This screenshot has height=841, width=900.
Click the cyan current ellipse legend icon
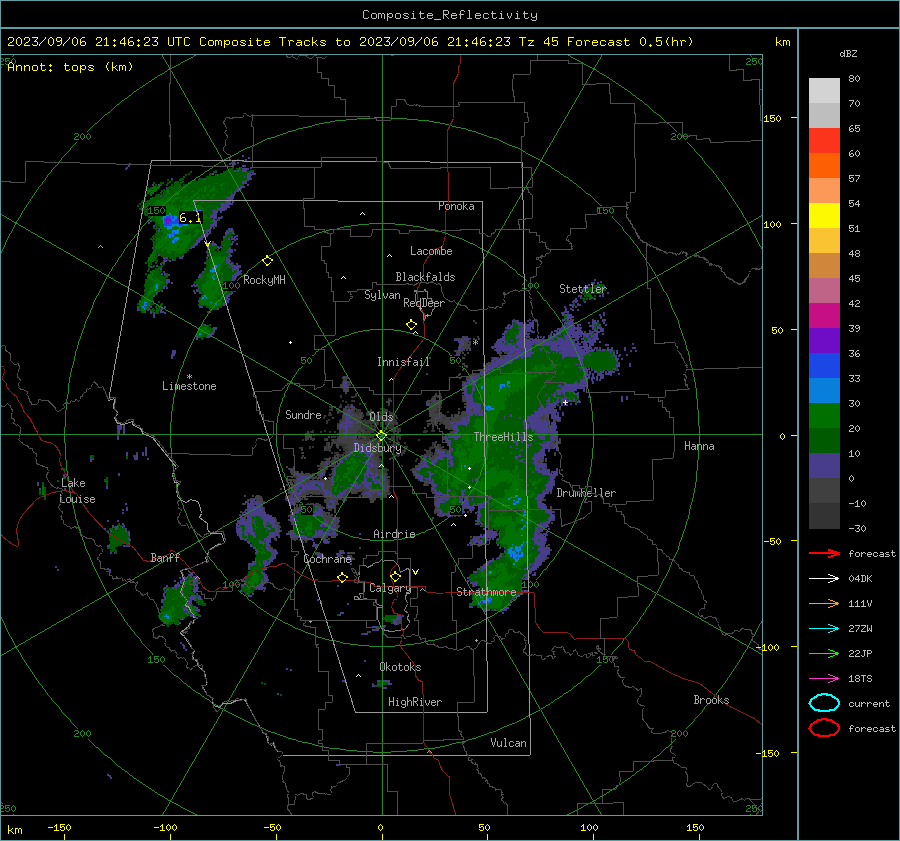coord(824,703)
